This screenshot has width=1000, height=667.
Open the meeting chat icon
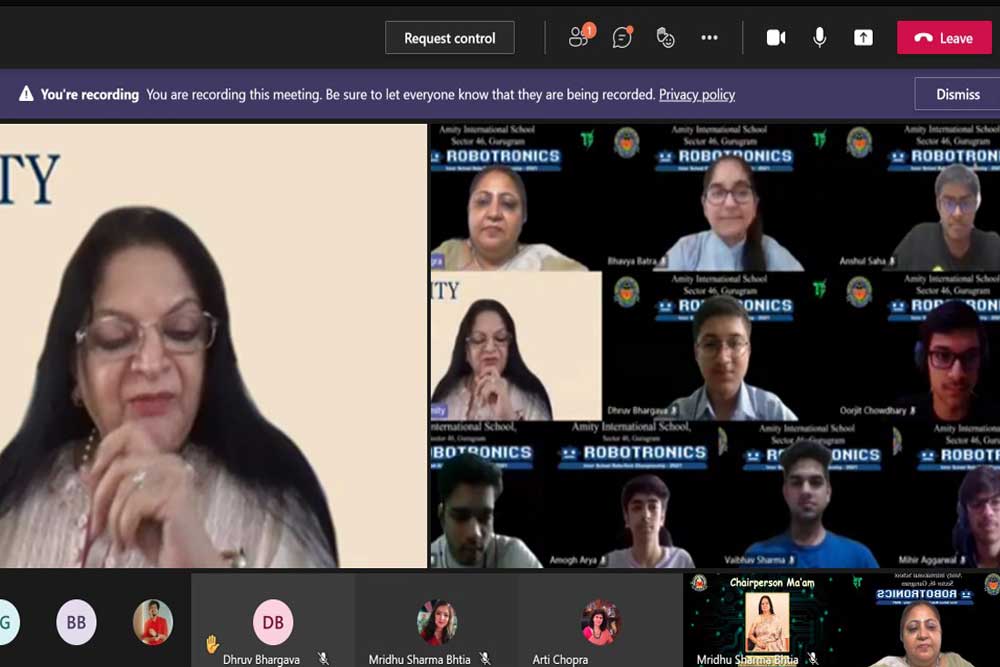click(622, 38)
